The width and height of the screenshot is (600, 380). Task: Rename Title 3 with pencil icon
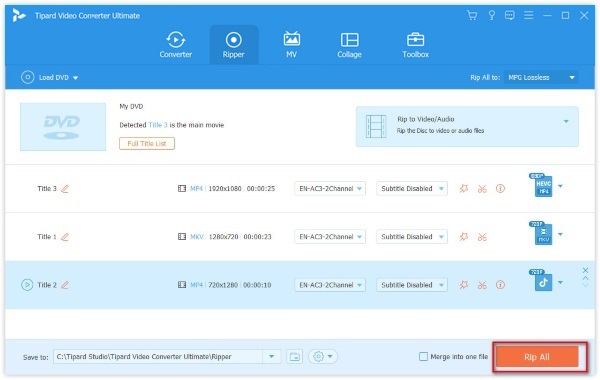[x=65, y=189]
